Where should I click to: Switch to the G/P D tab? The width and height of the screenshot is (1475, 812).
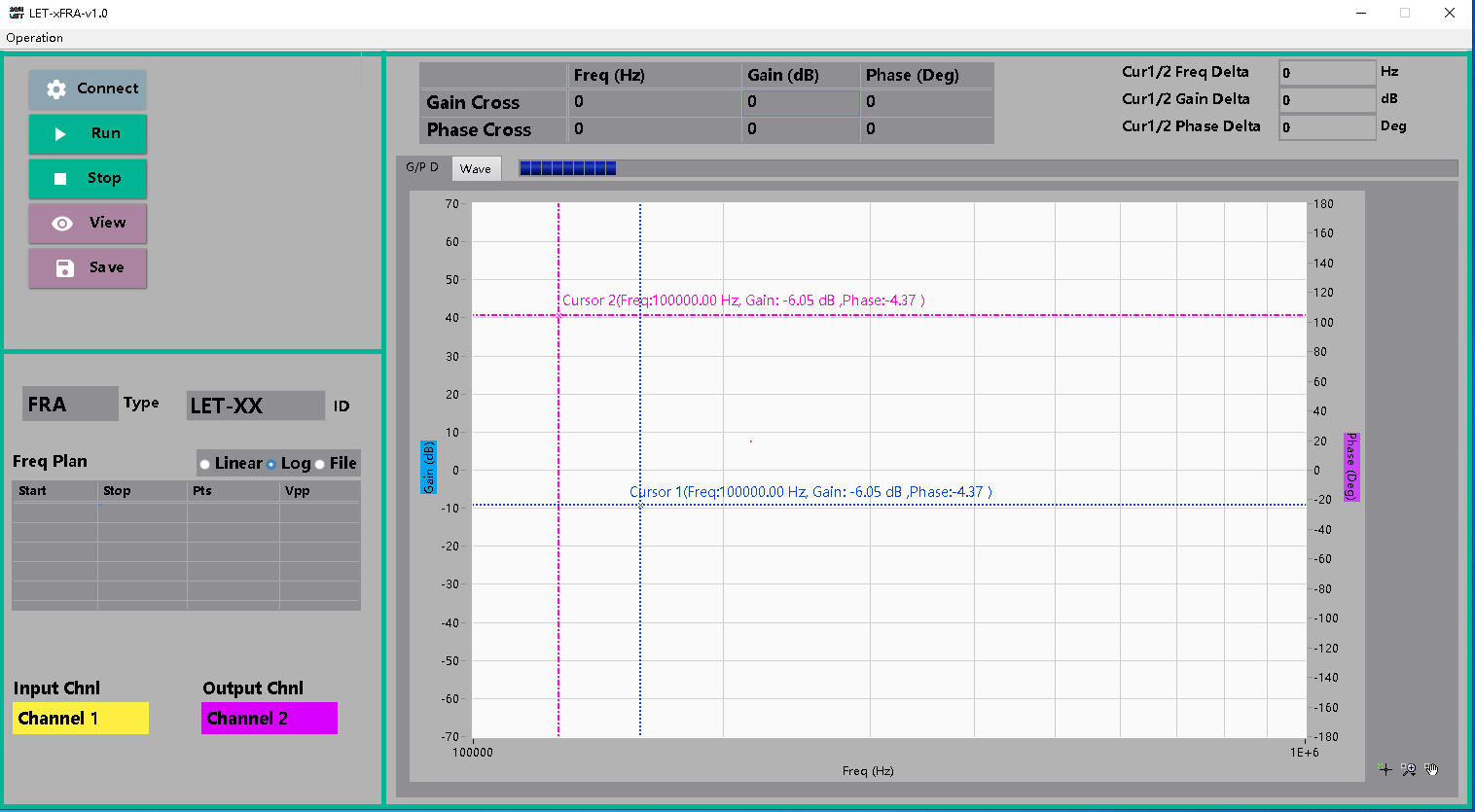pos(422,167)
